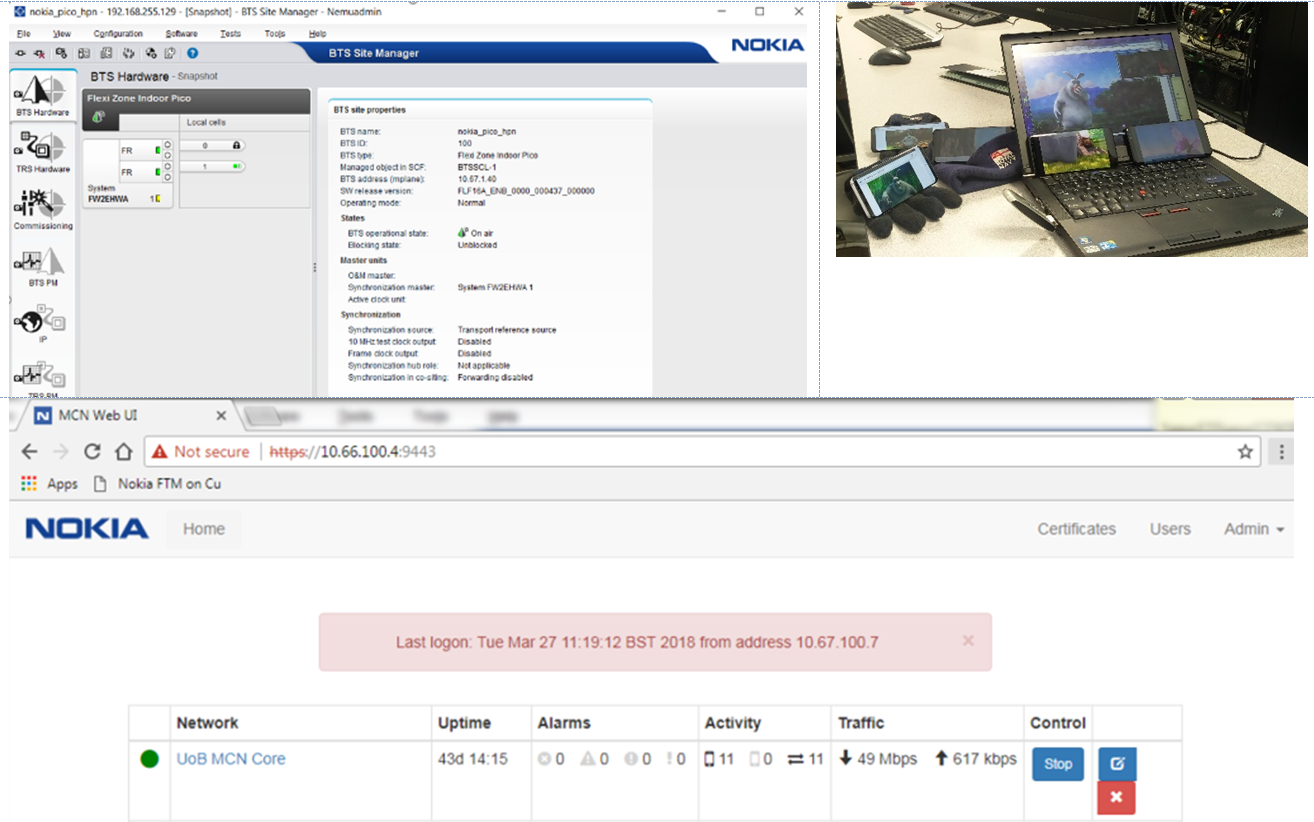The height and width of the screenshot is (822, 1314).
Task: Open the BTS PM view in the sidebar
Action: 42,266
